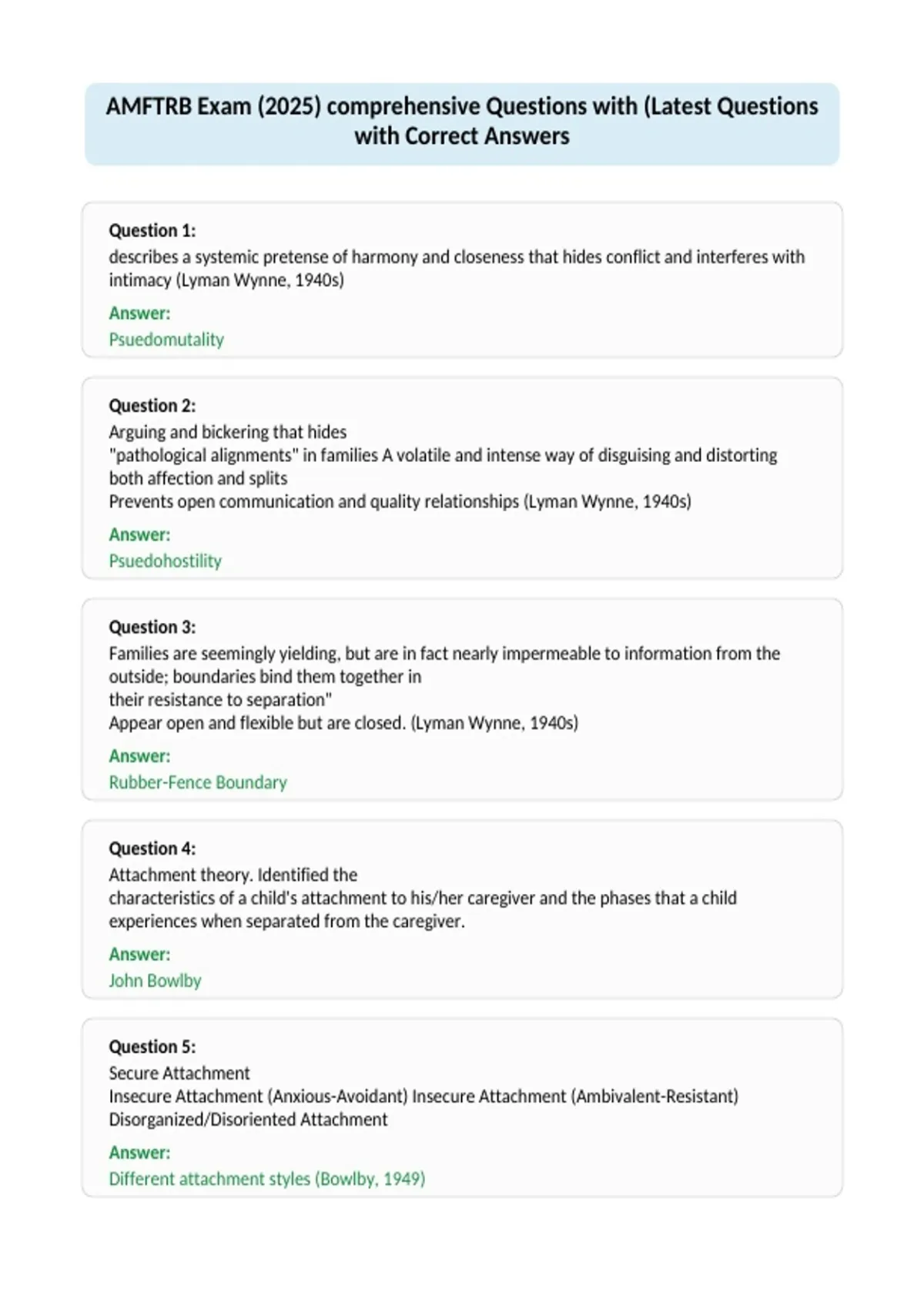924x1309 pixels.
Task: Click the AMFTRB Exam title banner
Action: [x=462, y=124]
